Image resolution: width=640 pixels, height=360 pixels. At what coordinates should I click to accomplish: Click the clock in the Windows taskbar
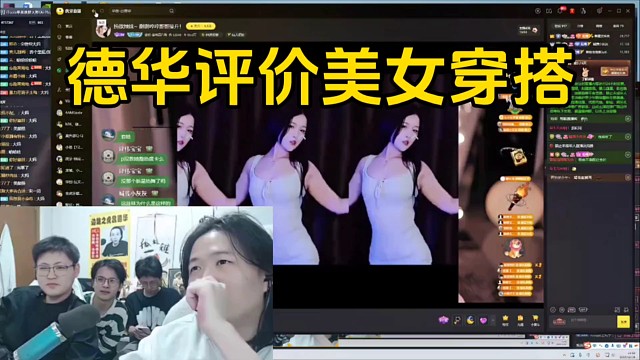629,355
